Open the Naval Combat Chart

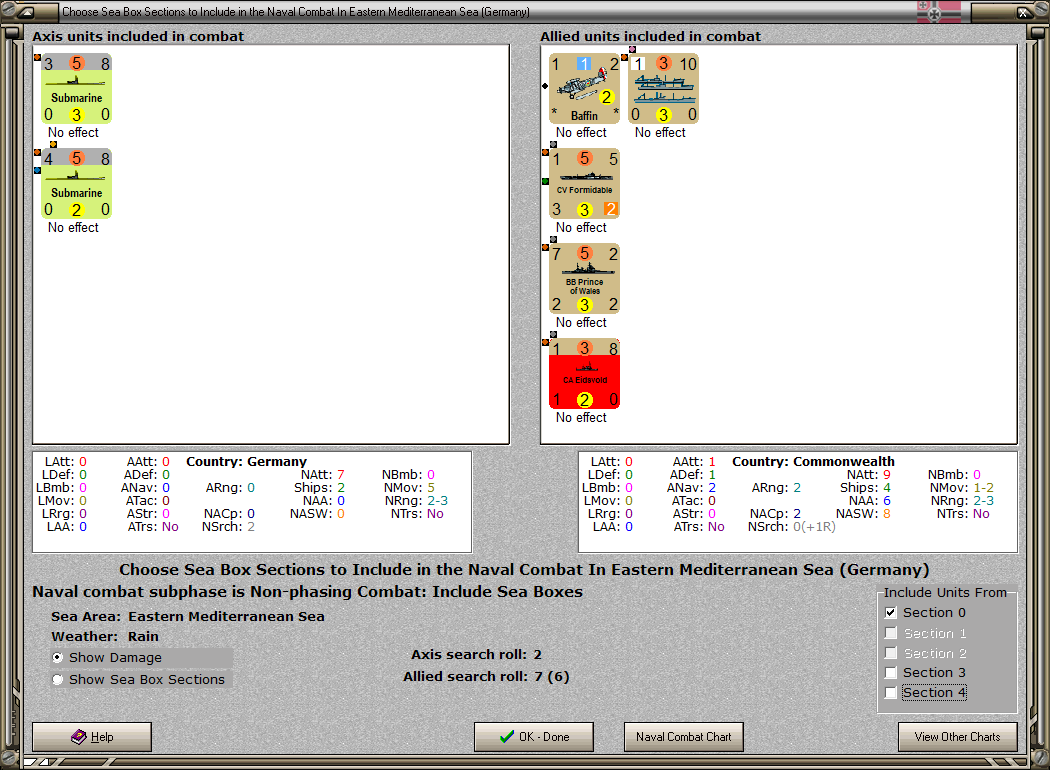(x=684, y=737)
